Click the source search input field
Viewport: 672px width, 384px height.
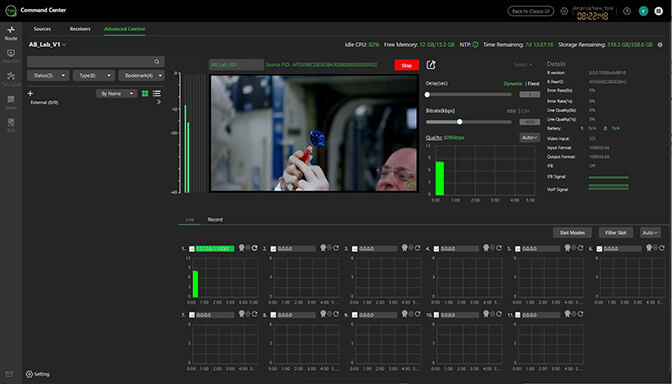pos(96,62)
